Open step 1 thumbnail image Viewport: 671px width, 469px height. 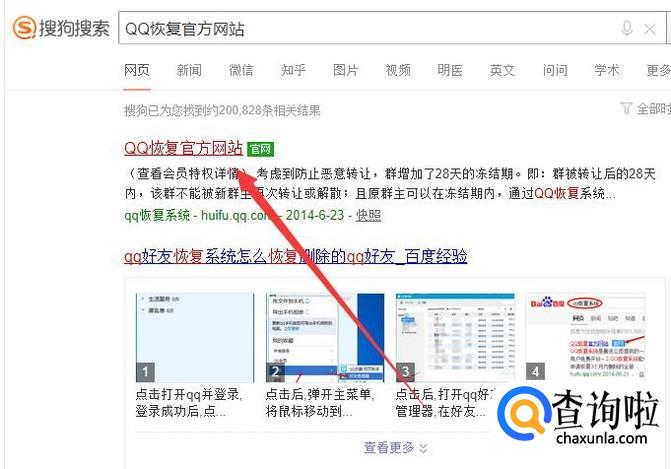[x=195, y=337]
